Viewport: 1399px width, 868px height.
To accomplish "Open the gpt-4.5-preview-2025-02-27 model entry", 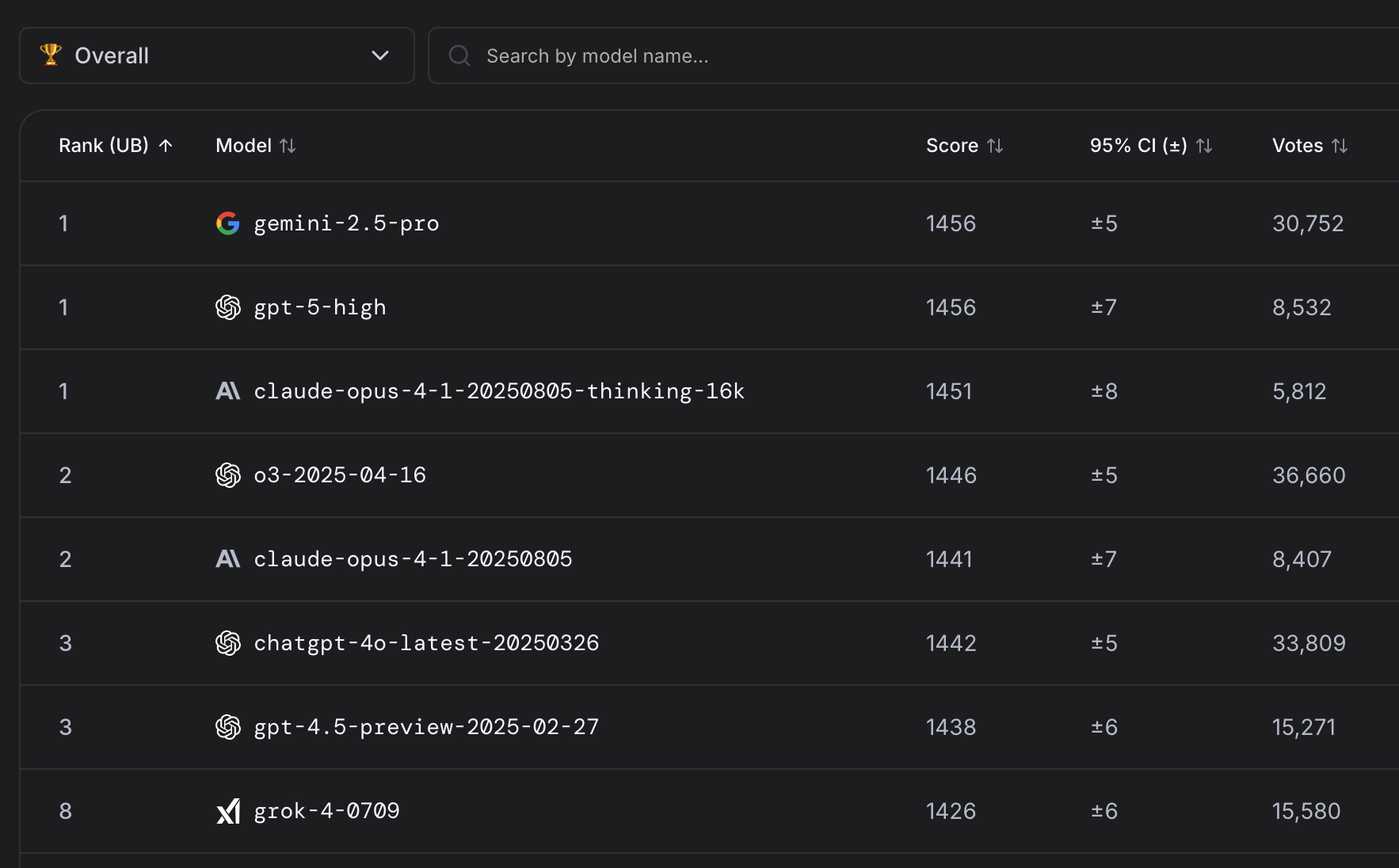I will [426, 727].
